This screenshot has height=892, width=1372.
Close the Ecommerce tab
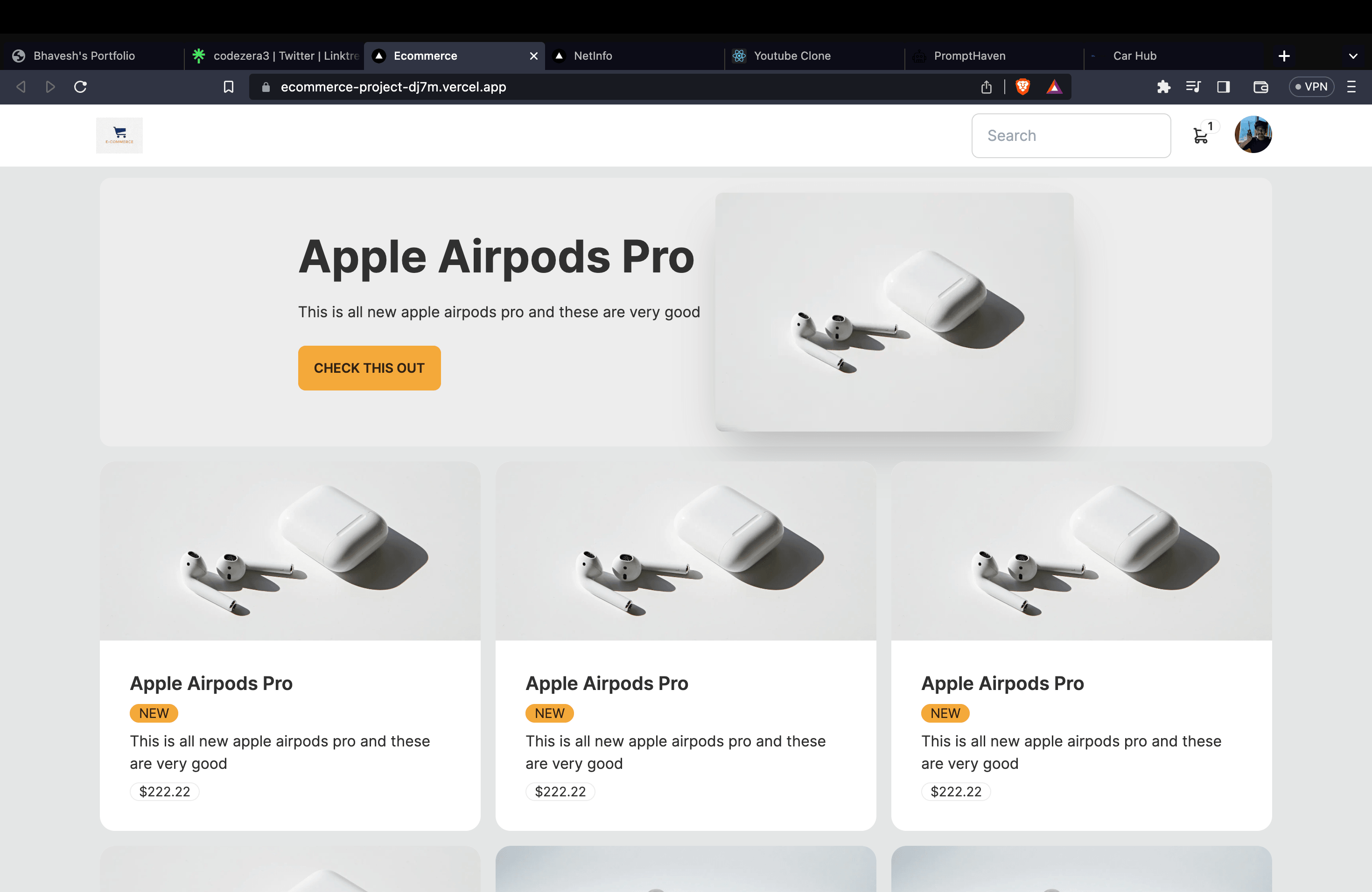click(534, 56)
